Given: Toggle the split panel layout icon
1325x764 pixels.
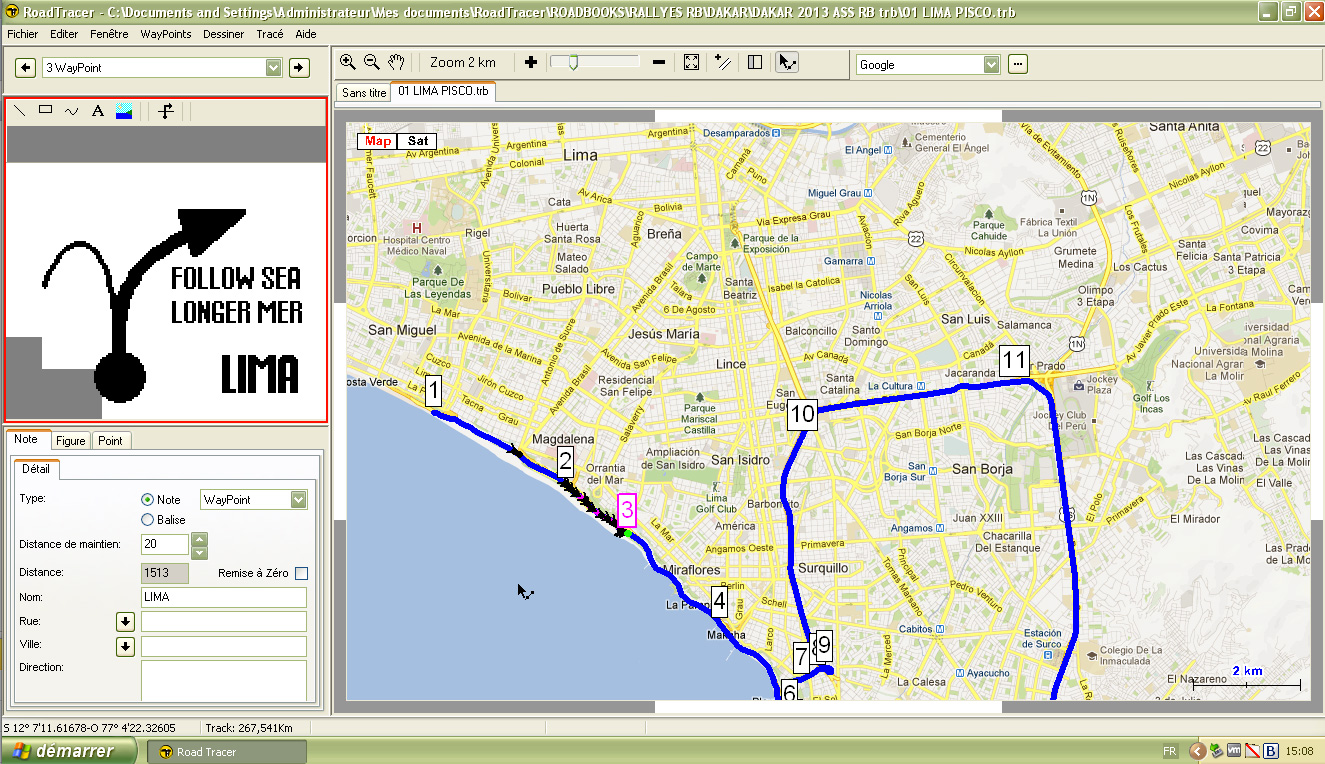Looking at the screenshot, I should [x=755, y=62].
